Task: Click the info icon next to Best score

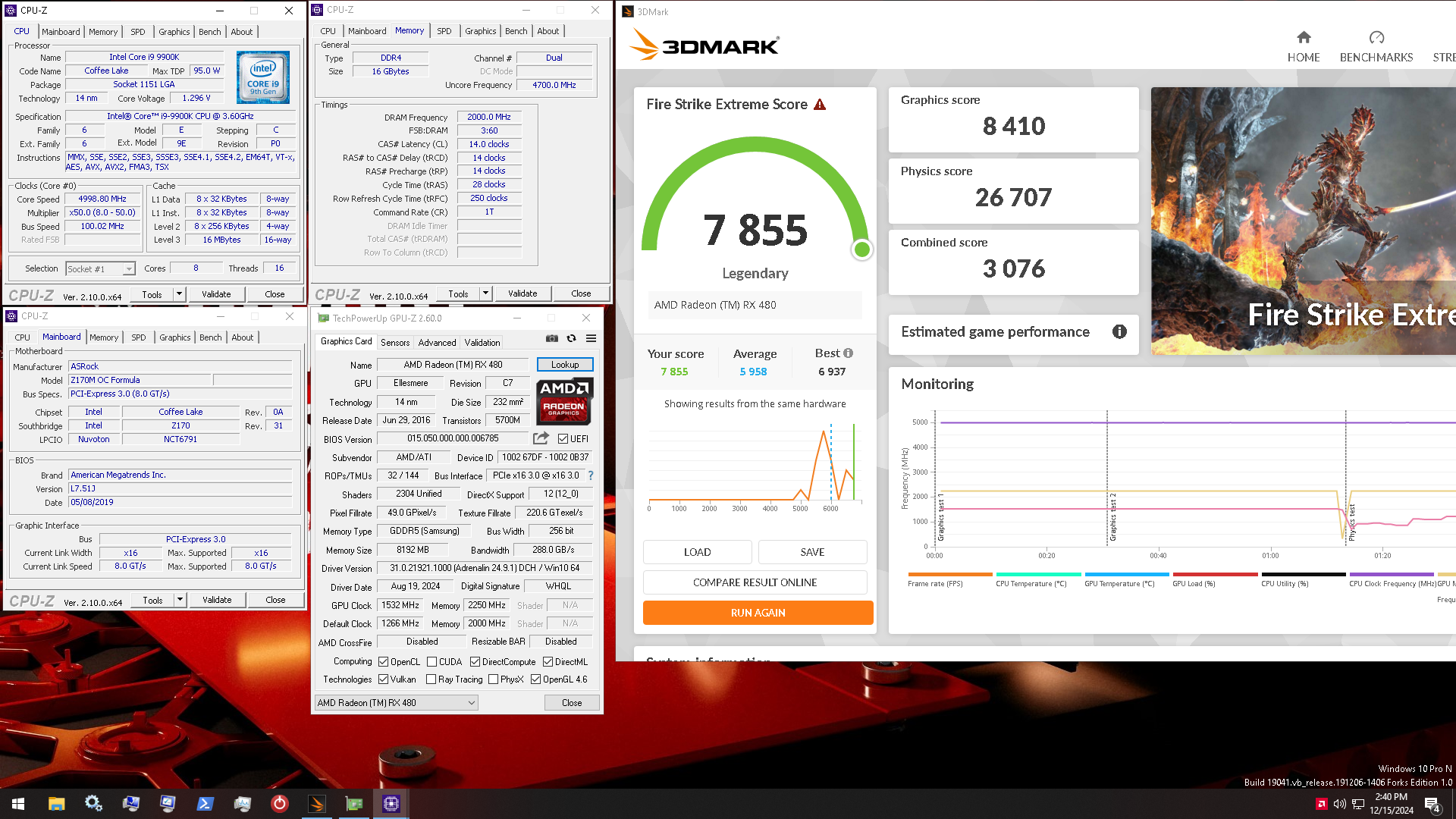Action: (x=849, y=353)
